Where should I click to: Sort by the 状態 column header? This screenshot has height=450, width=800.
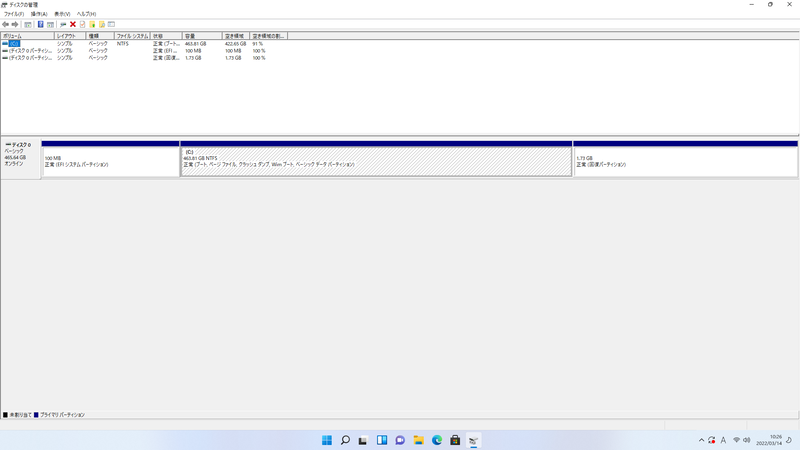pos(166,36)
